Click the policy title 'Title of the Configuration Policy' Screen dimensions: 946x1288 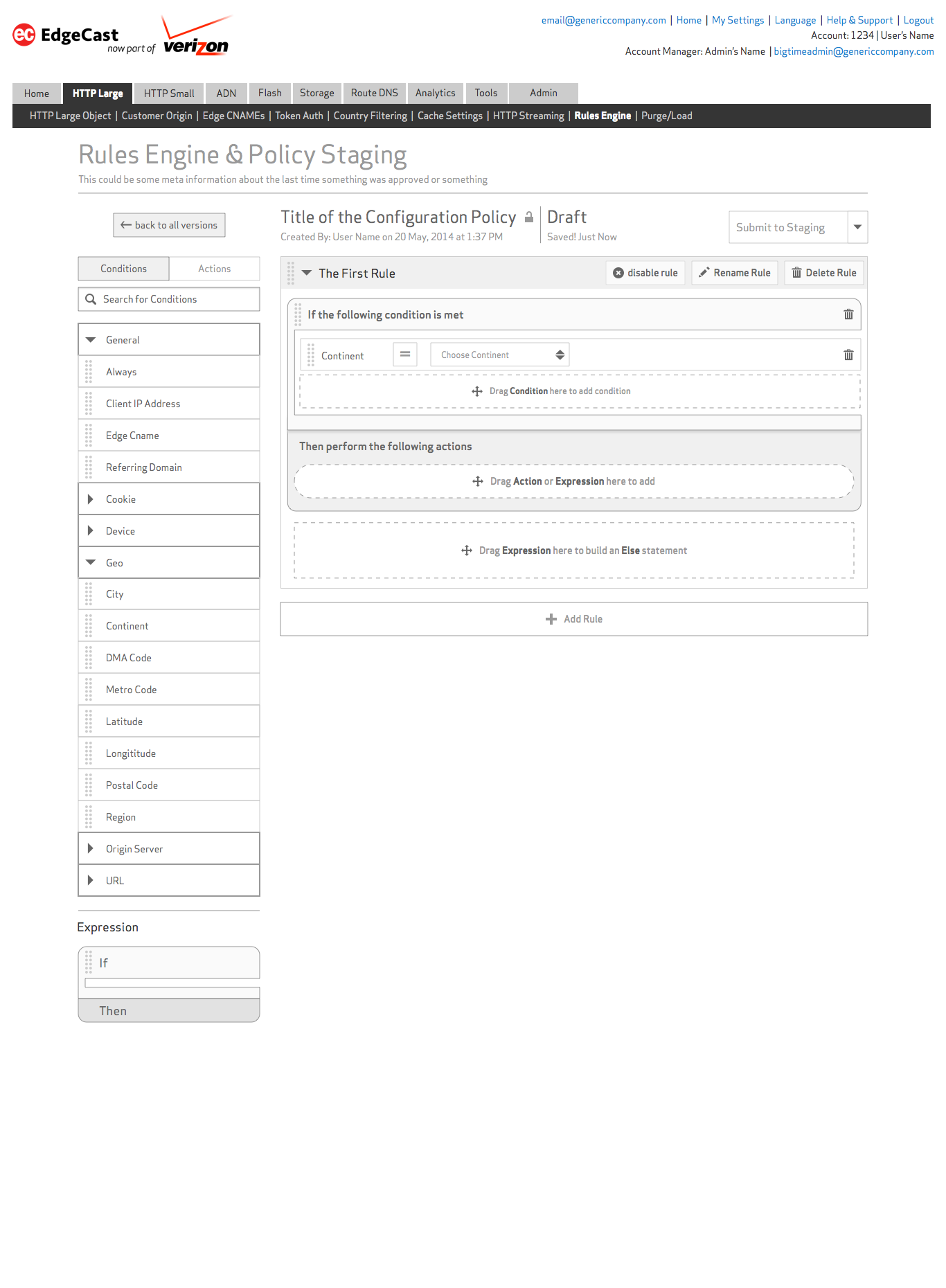click(x=398, y=217)
